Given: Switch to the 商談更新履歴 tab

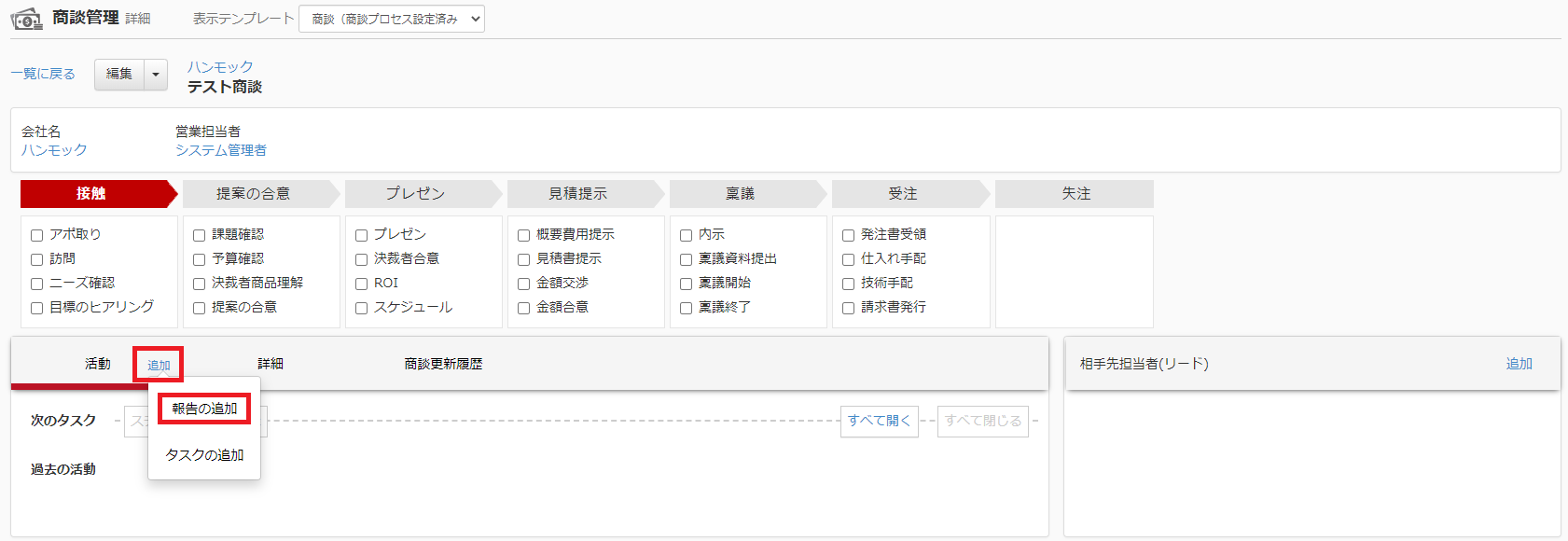Looking at the screenshot, I should (x=443, y=364).
